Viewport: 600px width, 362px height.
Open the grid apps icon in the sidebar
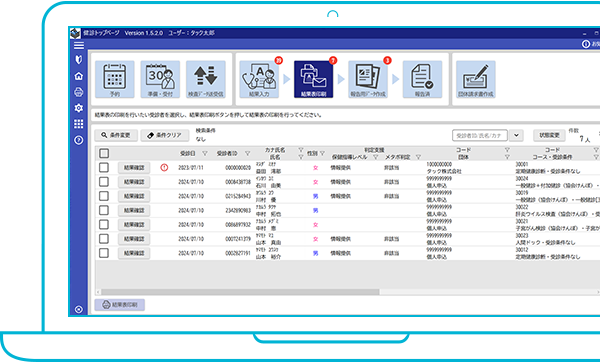tap(79, 124)
